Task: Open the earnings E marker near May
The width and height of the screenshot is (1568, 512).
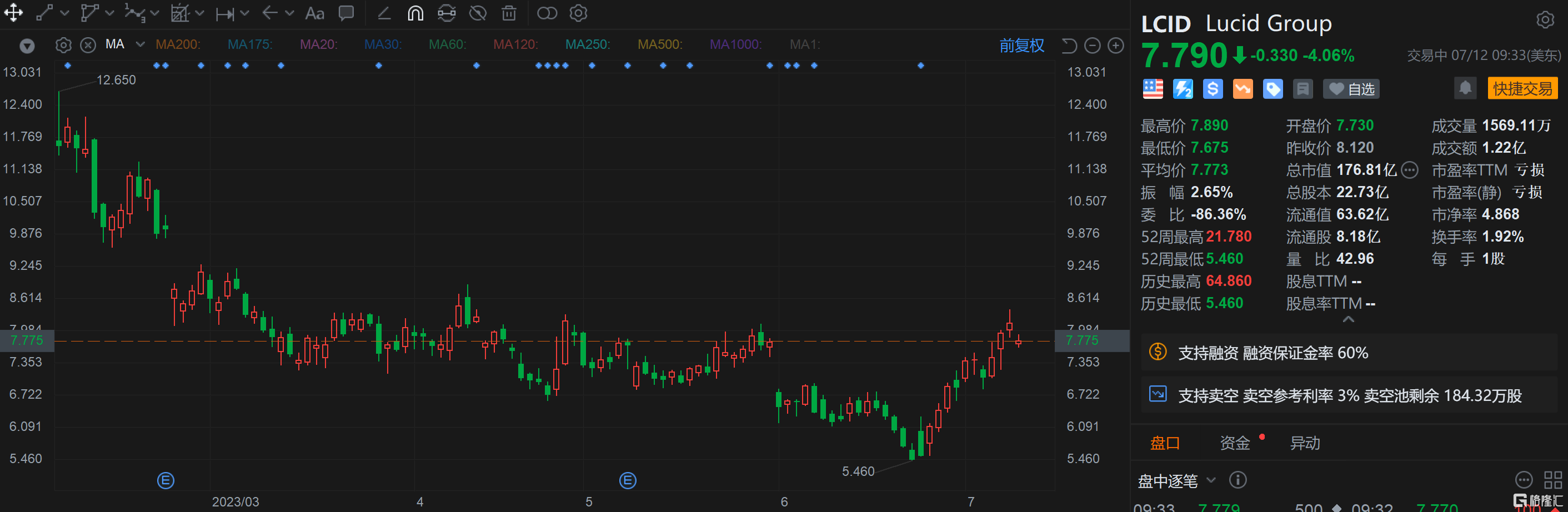Action: (x=628, y=481)
